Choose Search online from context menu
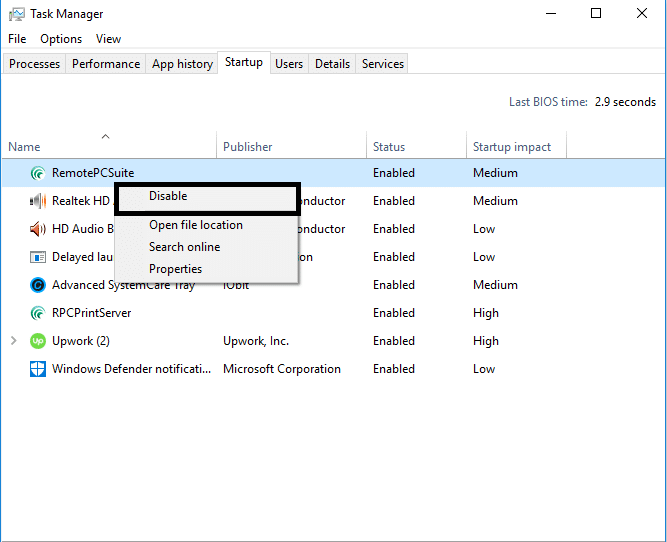This screenshot has width=667, height=542. [x=185, y=247]
